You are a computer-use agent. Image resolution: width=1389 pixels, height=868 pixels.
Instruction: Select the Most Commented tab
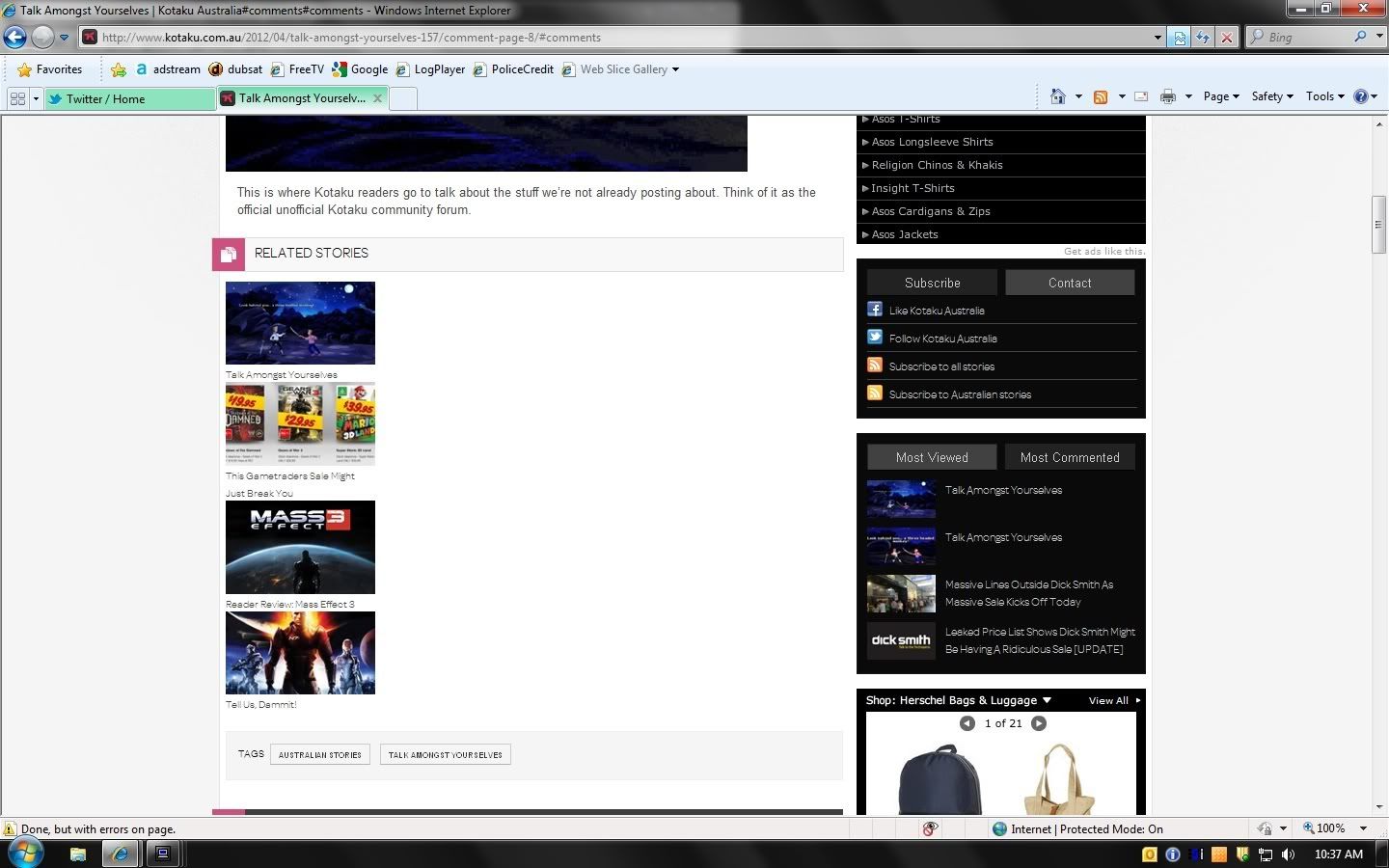click(1070, 457)
